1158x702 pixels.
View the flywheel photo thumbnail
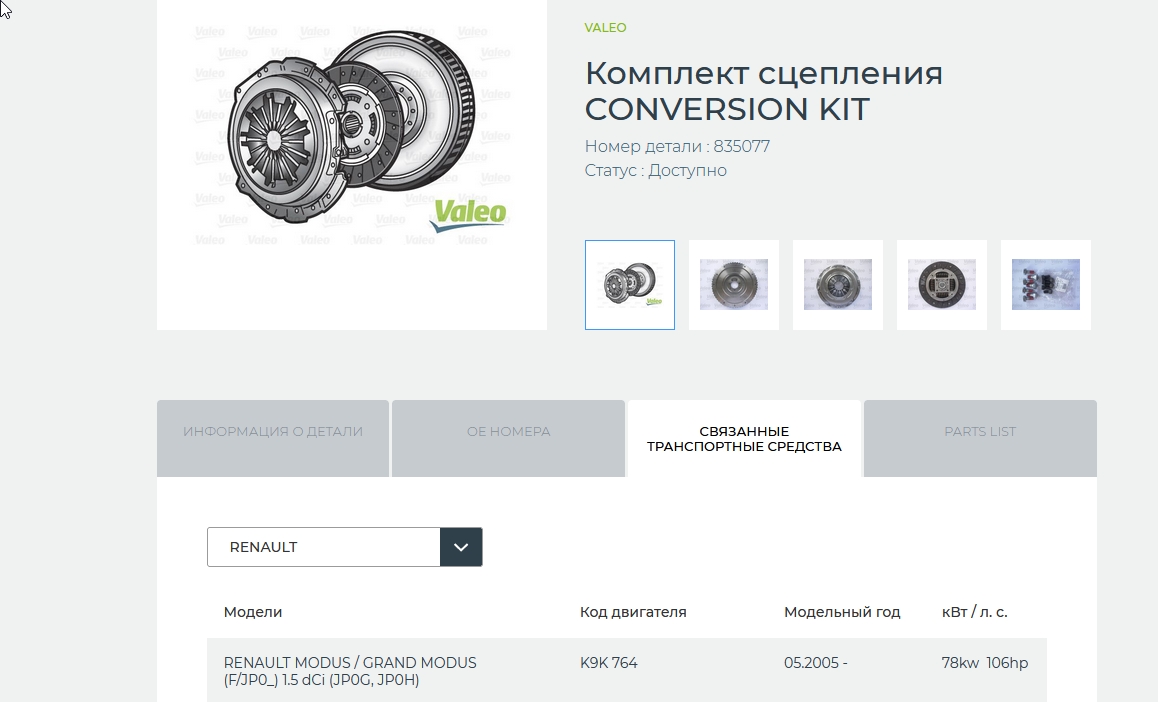click(733, 285)
